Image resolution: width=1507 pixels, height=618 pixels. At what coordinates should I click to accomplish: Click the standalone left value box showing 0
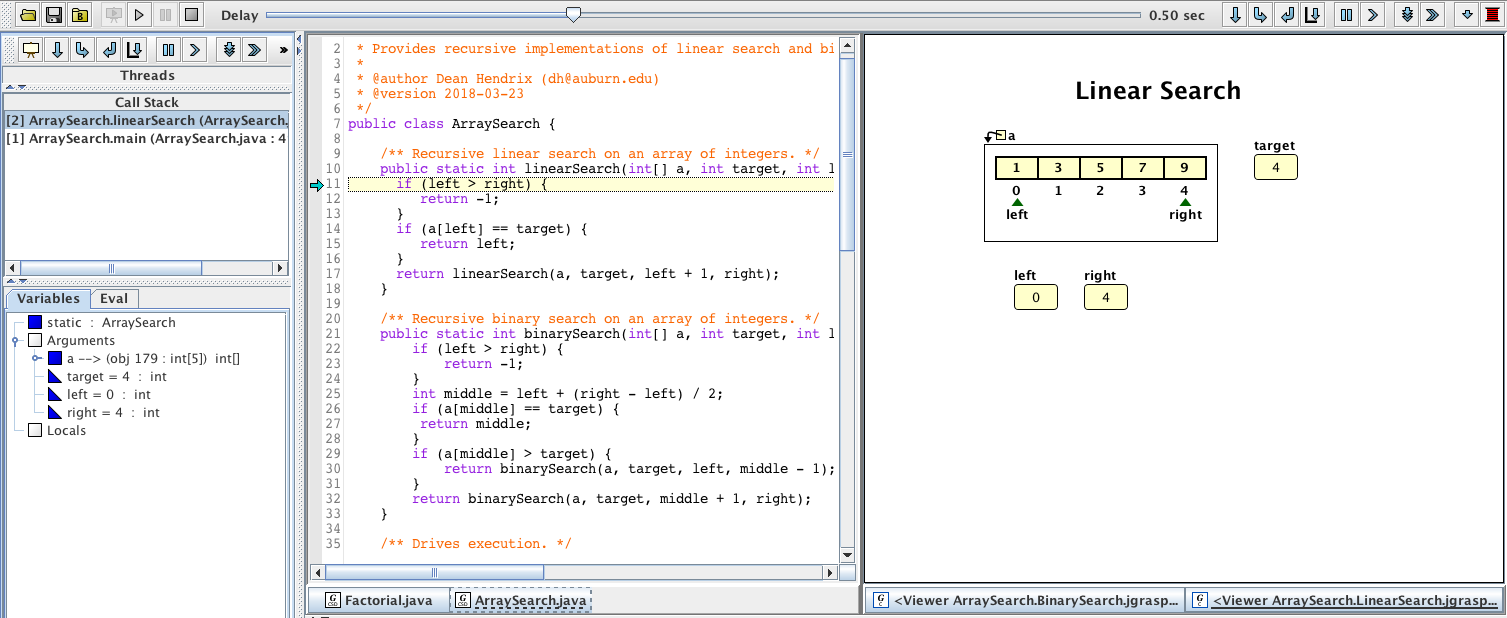click(1036, 297)
